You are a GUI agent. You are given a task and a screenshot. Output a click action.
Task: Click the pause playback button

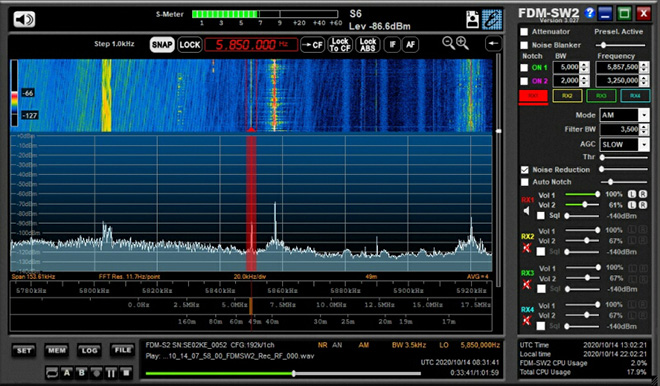click(x=111, y=373)
